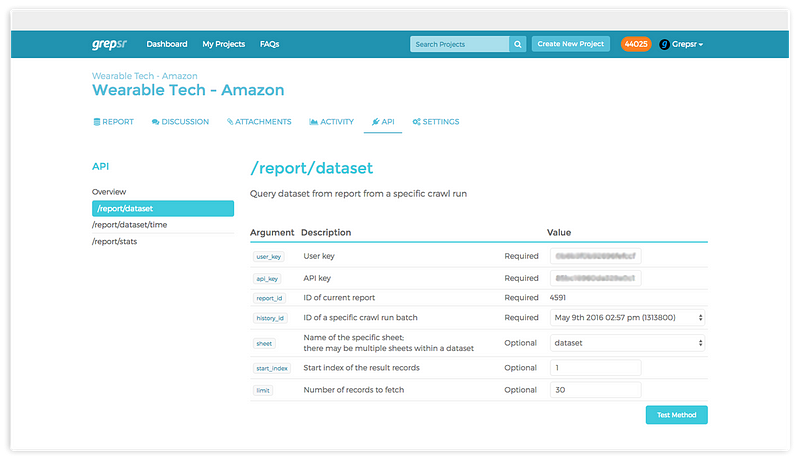This screenshot has width=800, height=460.
Task: Click the Test Method button
Action: 677,415
